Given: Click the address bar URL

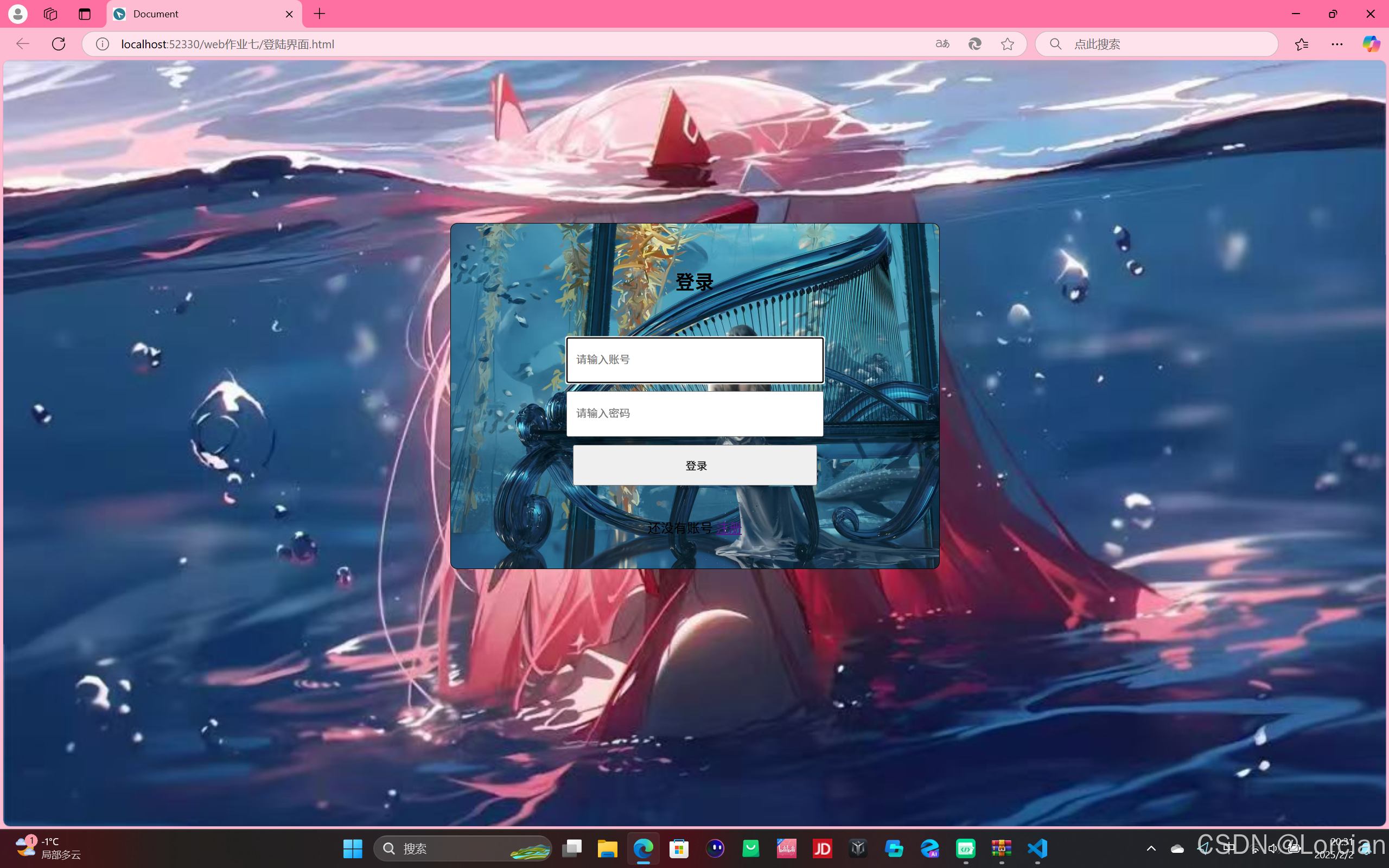Looking at the screenshot, I should 227,44.
